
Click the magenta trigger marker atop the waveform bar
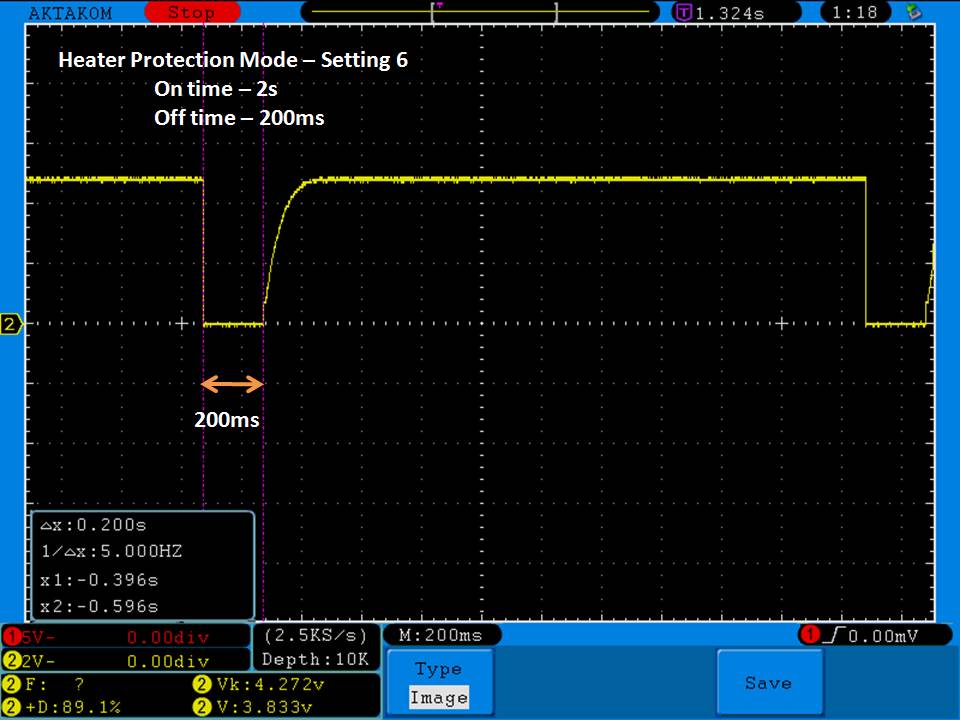[x=439, y=5]
